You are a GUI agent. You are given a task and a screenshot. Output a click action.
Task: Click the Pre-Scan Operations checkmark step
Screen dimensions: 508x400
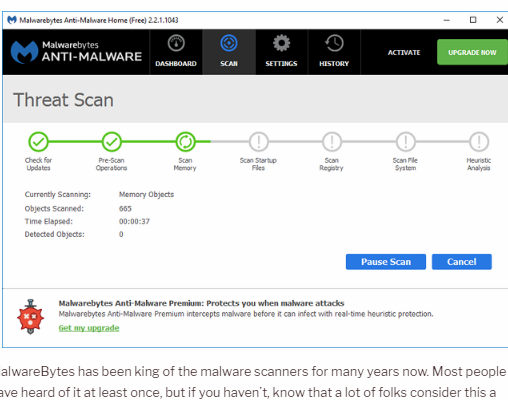(x=112, y=142)
